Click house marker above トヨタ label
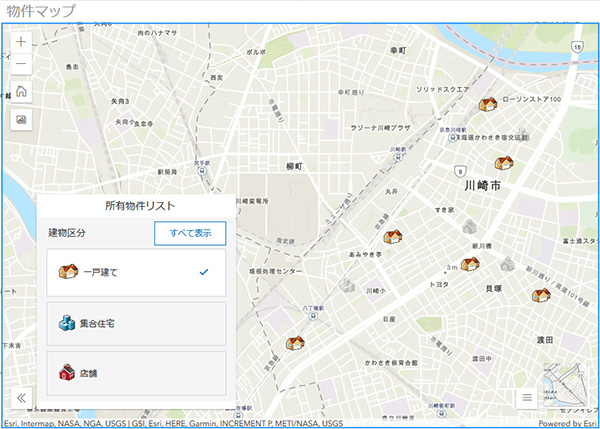This screenshot has height=429, width=600. (x=470, y=264)
